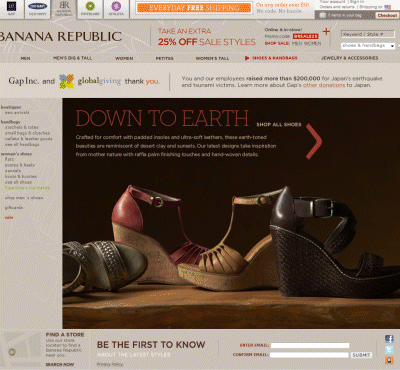The width and height of the screenshot is (400, 370).
Task: Click the other donations link
Action: [x=324, y=85]
